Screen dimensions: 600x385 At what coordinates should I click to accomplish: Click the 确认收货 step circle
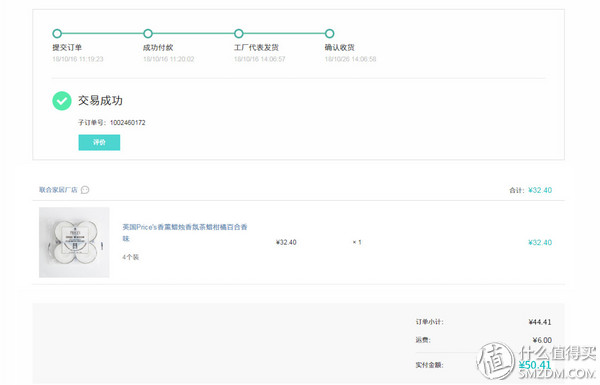coord(329,34)
